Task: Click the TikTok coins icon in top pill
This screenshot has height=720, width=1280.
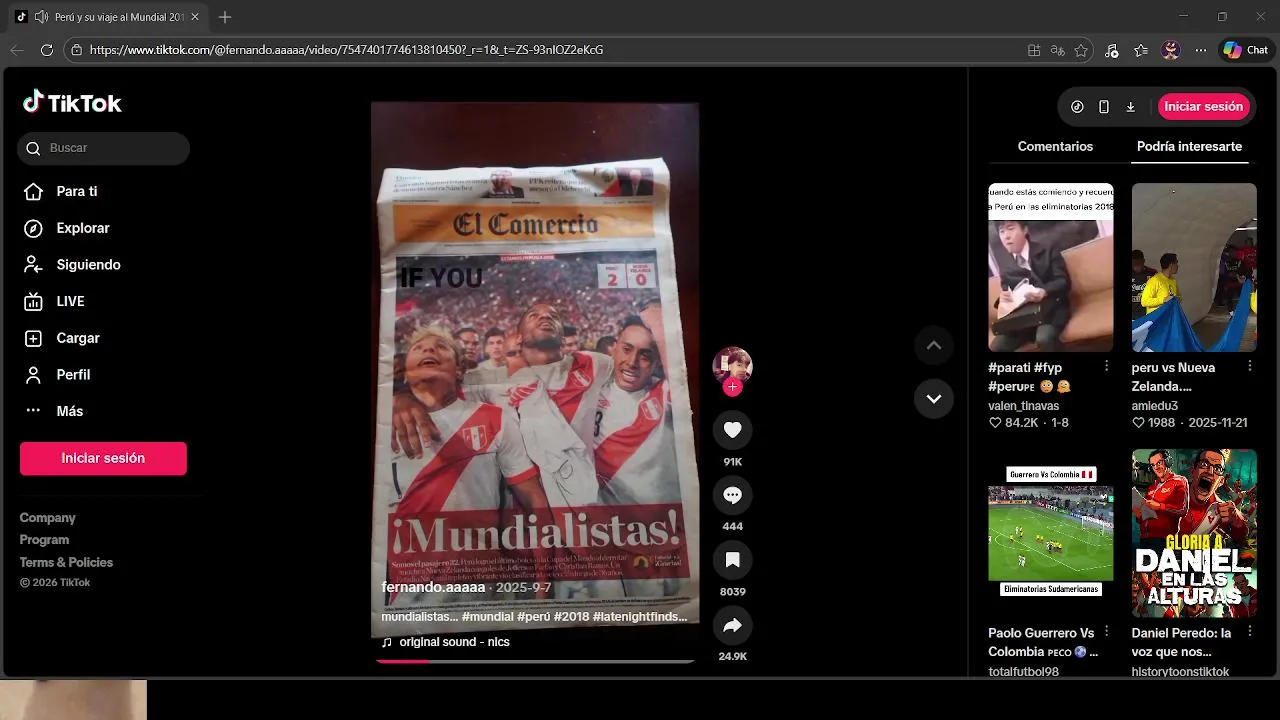Action: point(1077,106)
